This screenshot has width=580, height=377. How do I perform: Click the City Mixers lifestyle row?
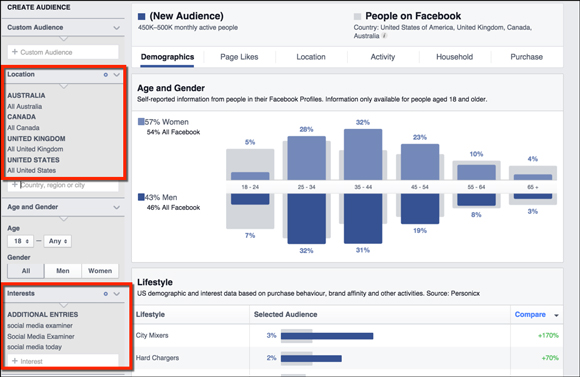pyautogui.click(x=347, y=336)
